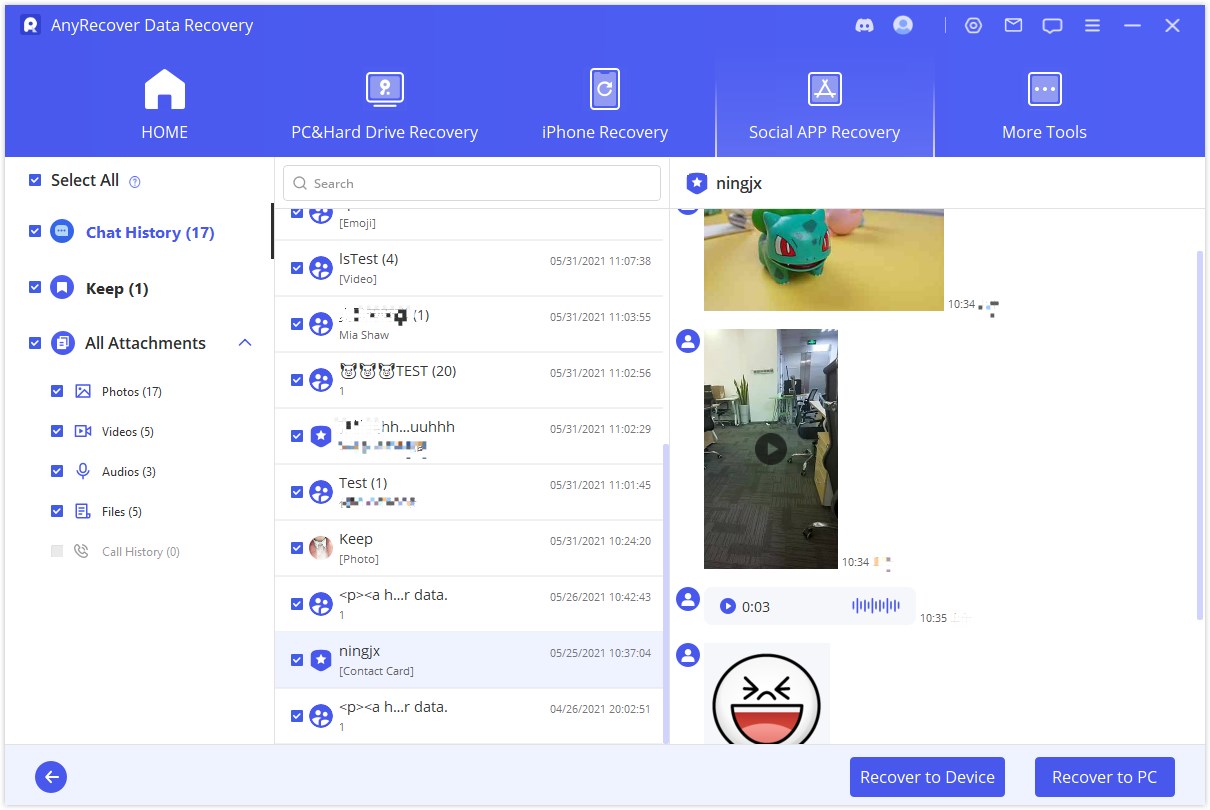Select Chat History (17) category
The image size is (1210, 810).
[x=150, y=232]
